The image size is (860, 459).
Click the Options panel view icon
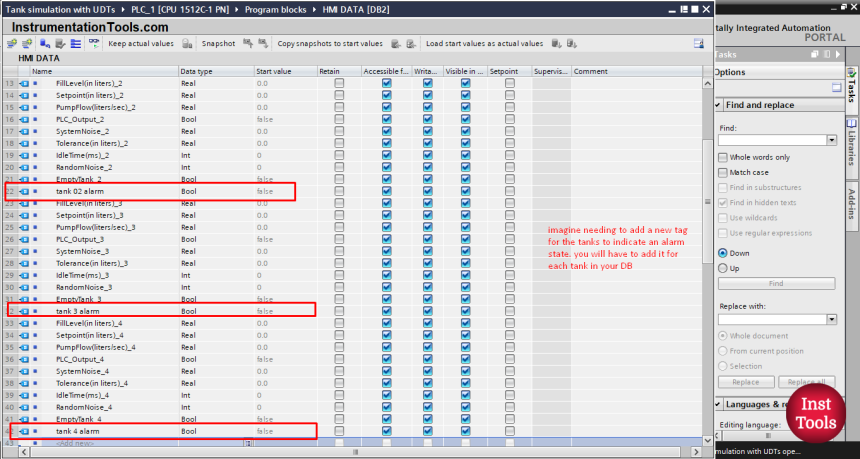[x=836, y=88]
